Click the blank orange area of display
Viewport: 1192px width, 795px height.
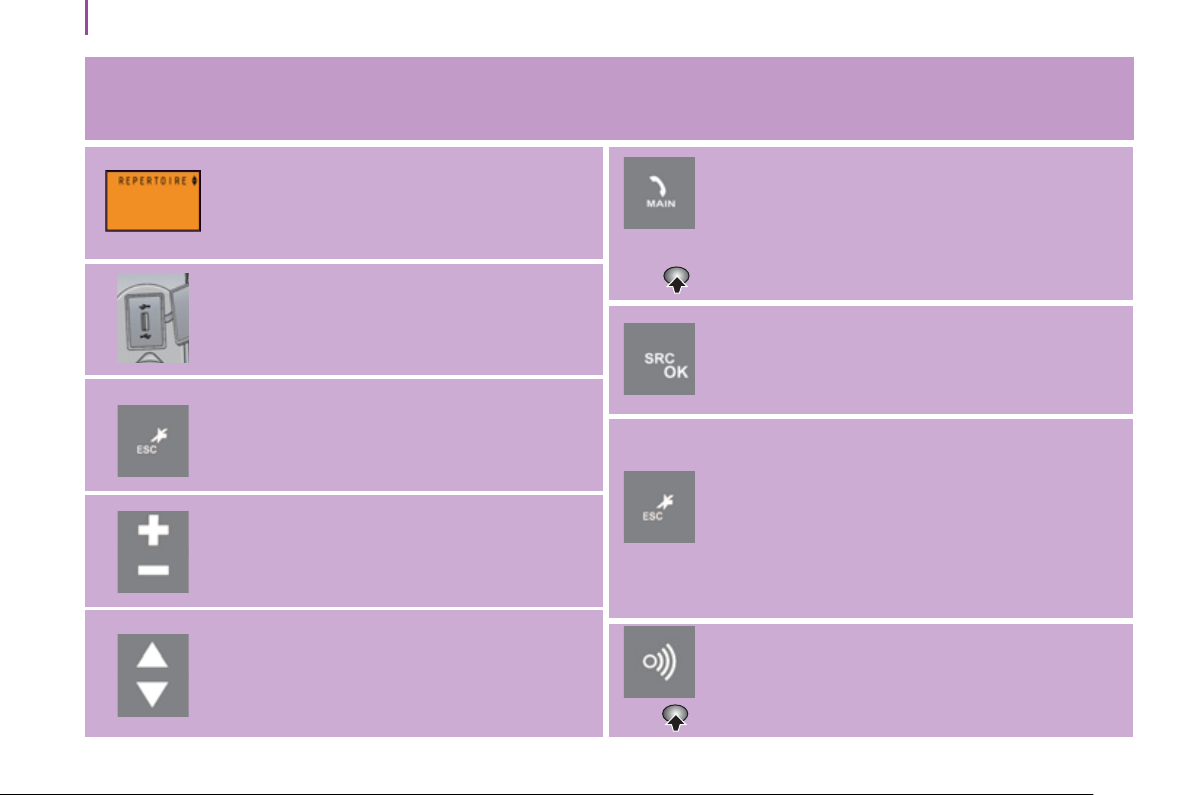153,208
